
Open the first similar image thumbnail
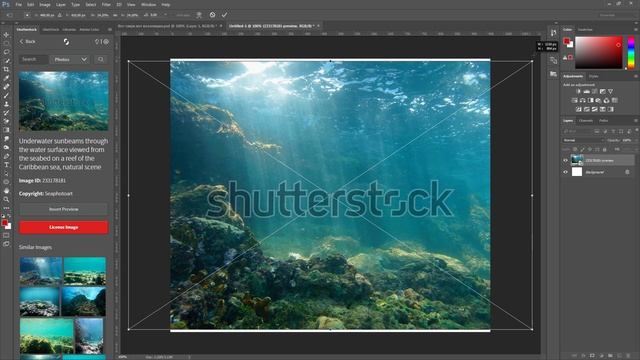tap(41, 271)
